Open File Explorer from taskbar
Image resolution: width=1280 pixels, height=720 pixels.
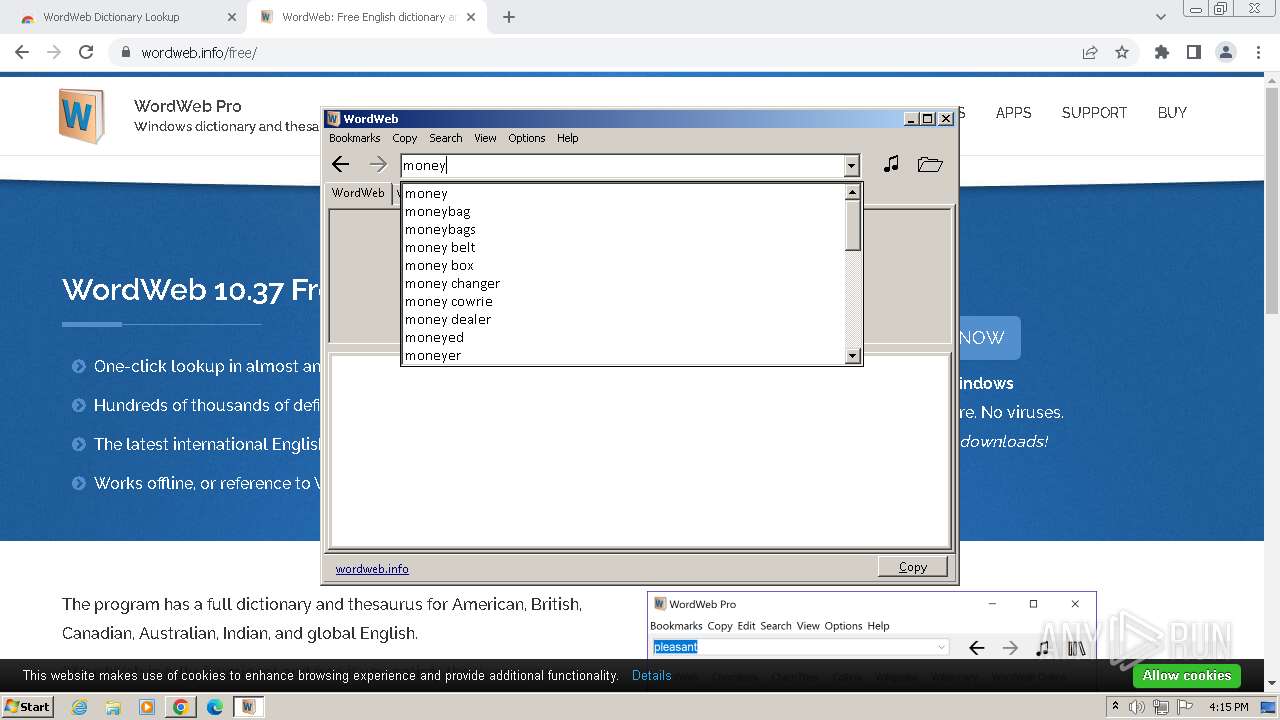pos(113,707)
